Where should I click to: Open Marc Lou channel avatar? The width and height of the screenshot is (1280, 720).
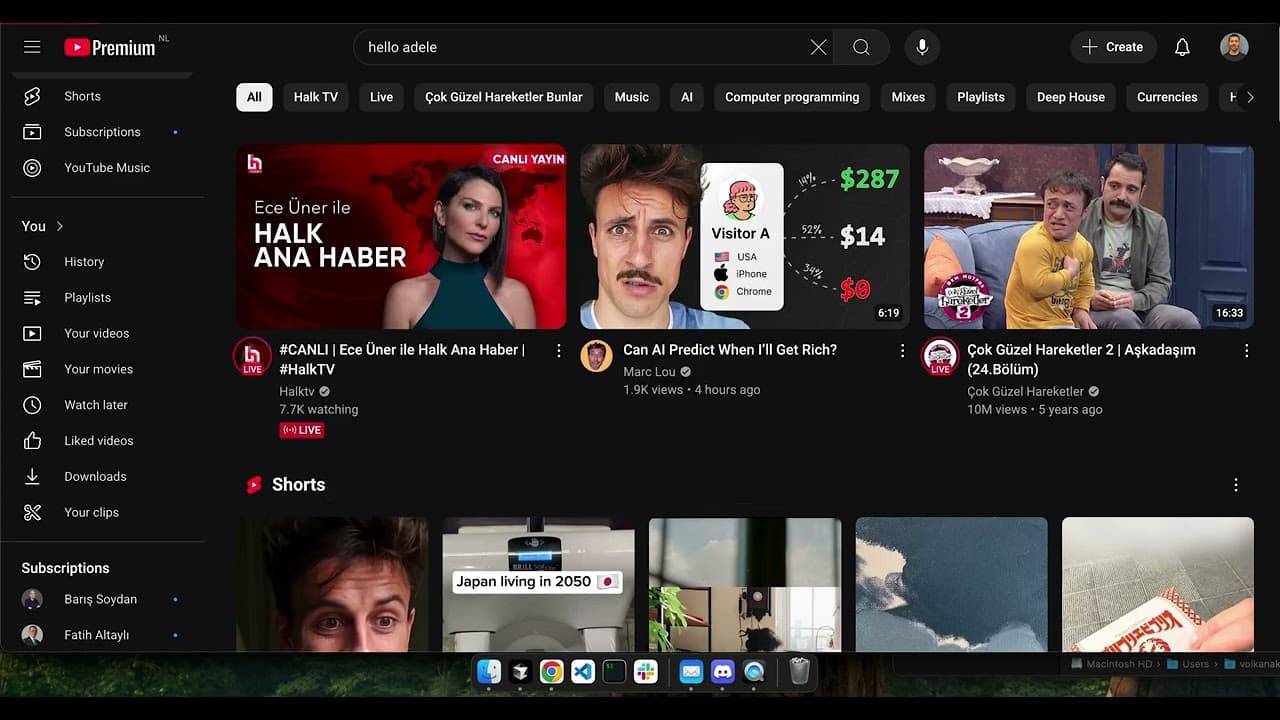[x=596, y=356]
